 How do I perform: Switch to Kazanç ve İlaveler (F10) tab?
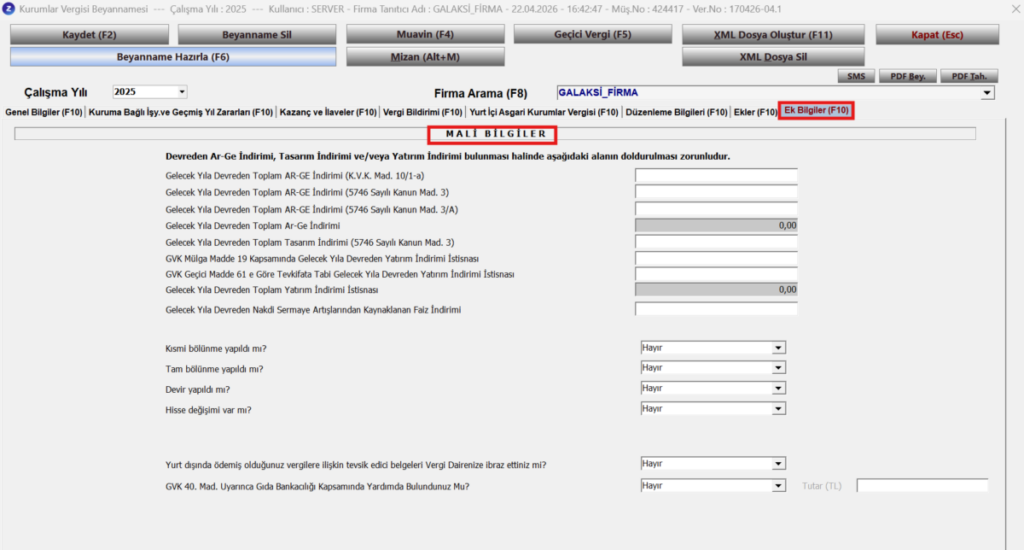point(328,112)
